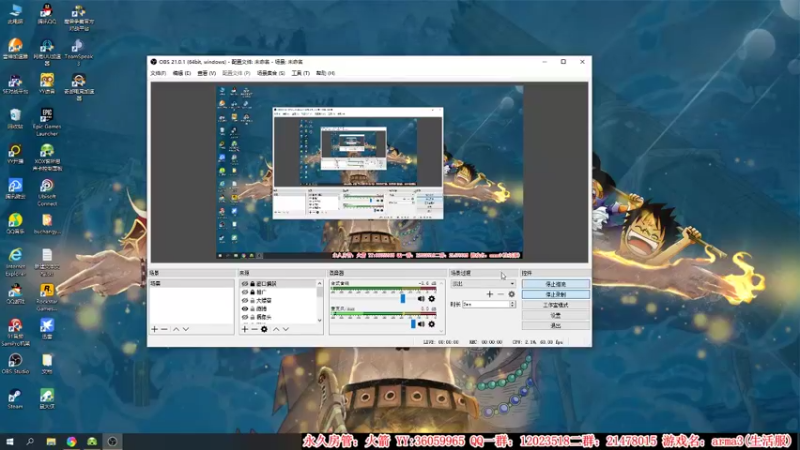The width and height of the screenshot is (800, 450).
Task: Remove the selected scene with the minus icon
Action: click(164, 329)
